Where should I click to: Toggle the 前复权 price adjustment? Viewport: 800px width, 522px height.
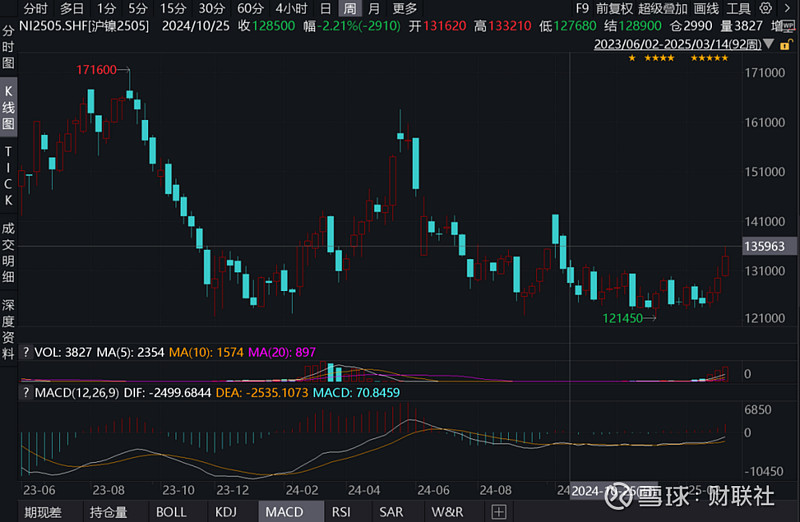pos(614,8)
